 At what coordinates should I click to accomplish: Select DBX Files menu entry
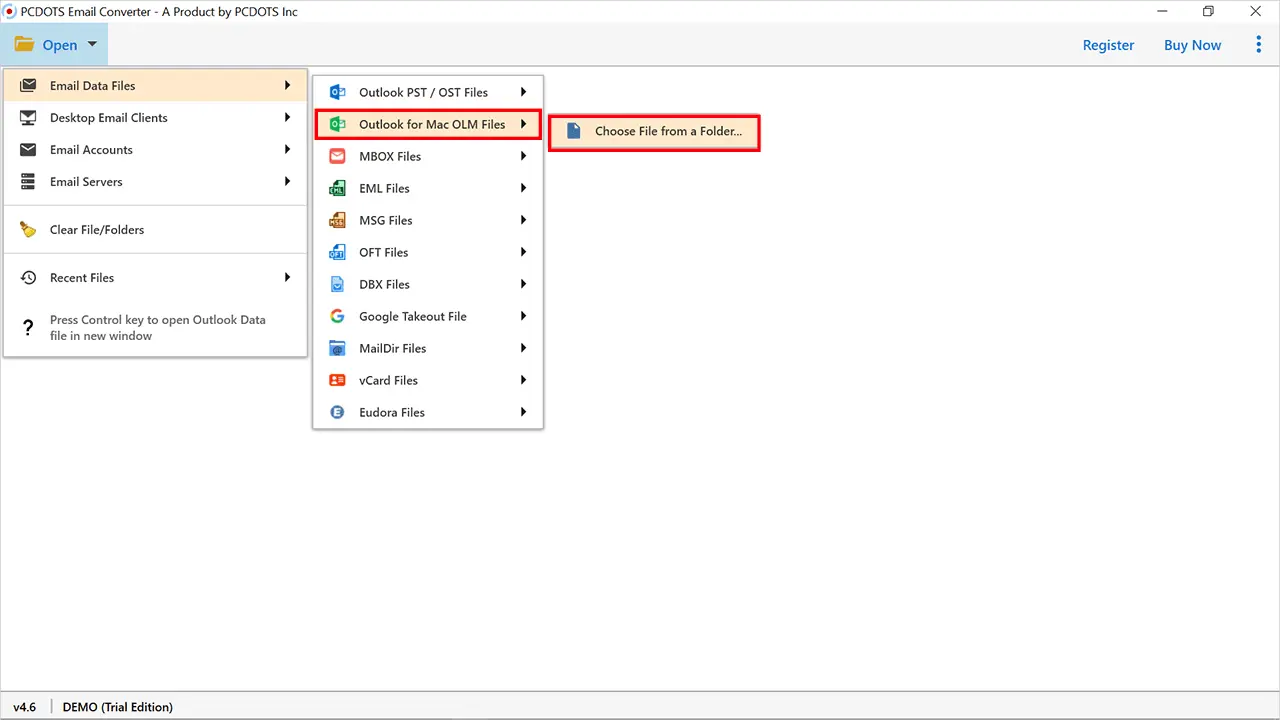428,284
